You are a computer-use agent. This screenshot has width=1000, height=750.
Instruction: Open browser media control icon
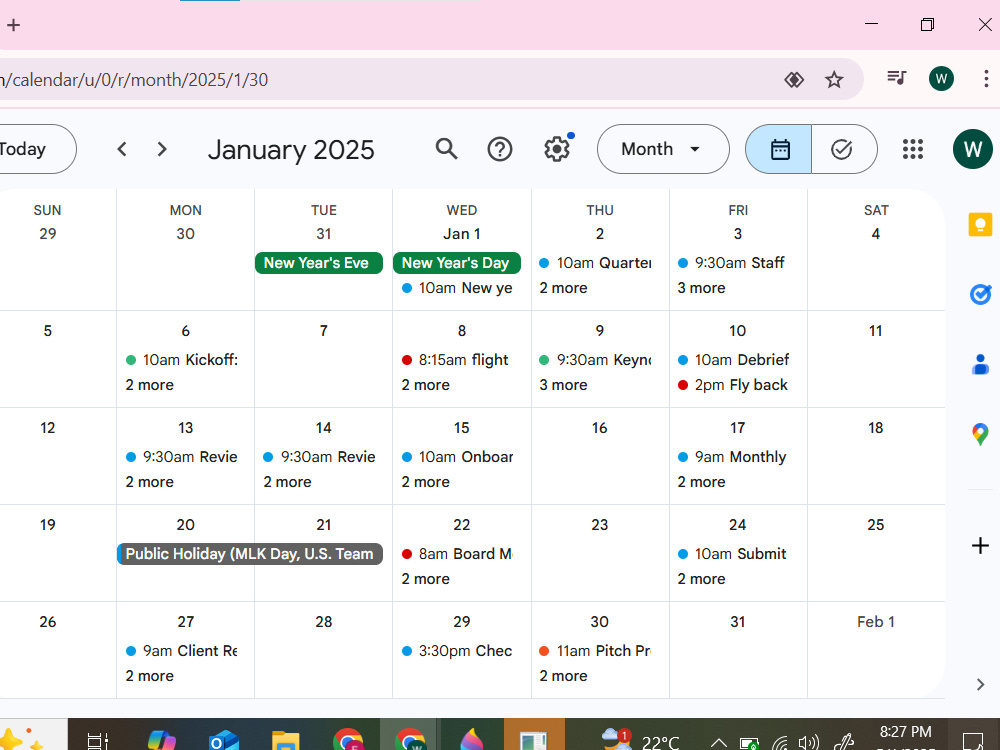(897, 78)
